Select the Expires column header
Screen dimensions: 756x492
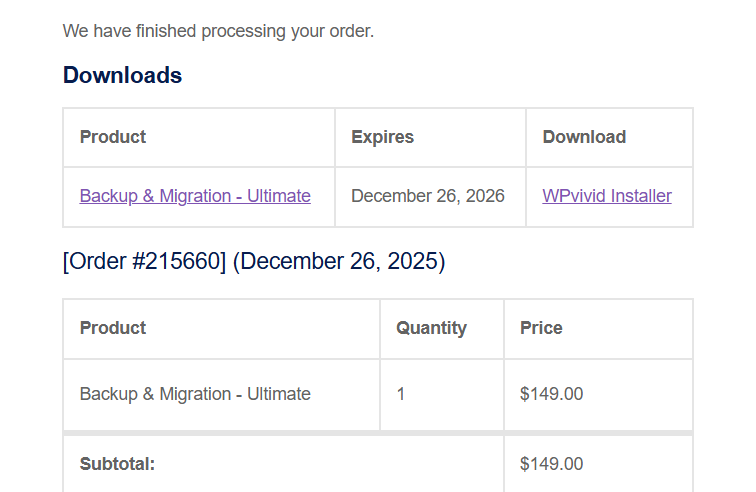[x=382, y=137]
